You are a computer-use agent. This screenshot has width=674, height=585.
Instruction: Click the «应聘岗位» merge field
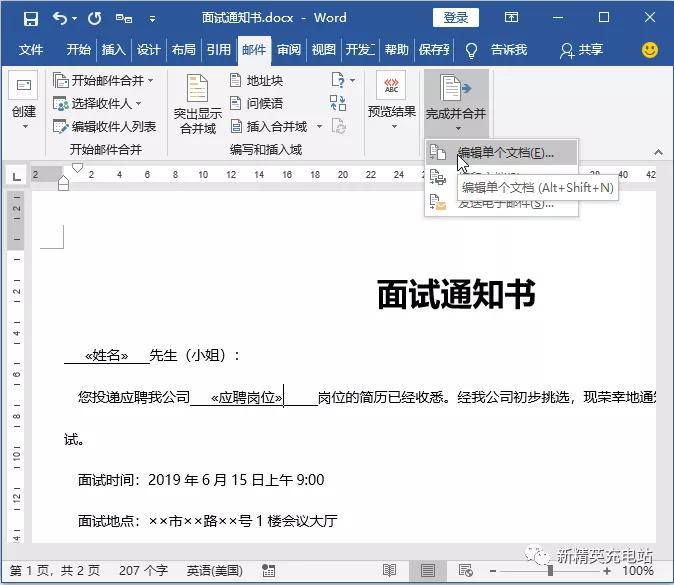pyautogui.click(x=247, y=397)
